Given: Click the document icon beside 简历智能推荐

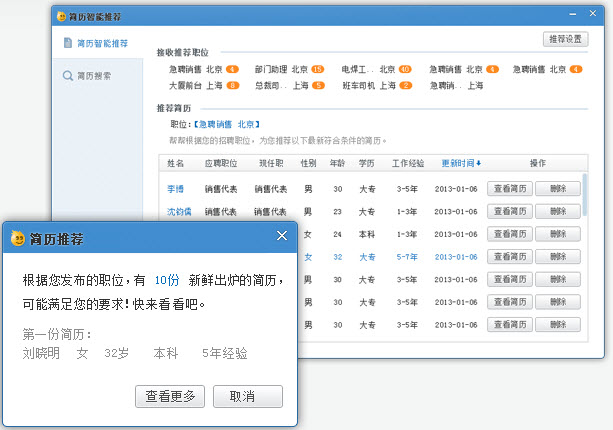Looking at the screenshot, I should [68, 44].
